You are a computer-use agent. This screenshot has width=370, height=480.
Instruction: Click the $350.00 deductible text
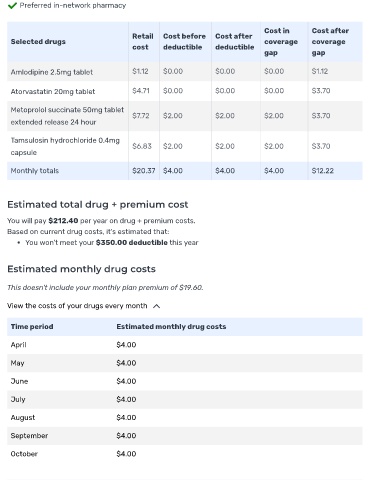tap(132, 242)
